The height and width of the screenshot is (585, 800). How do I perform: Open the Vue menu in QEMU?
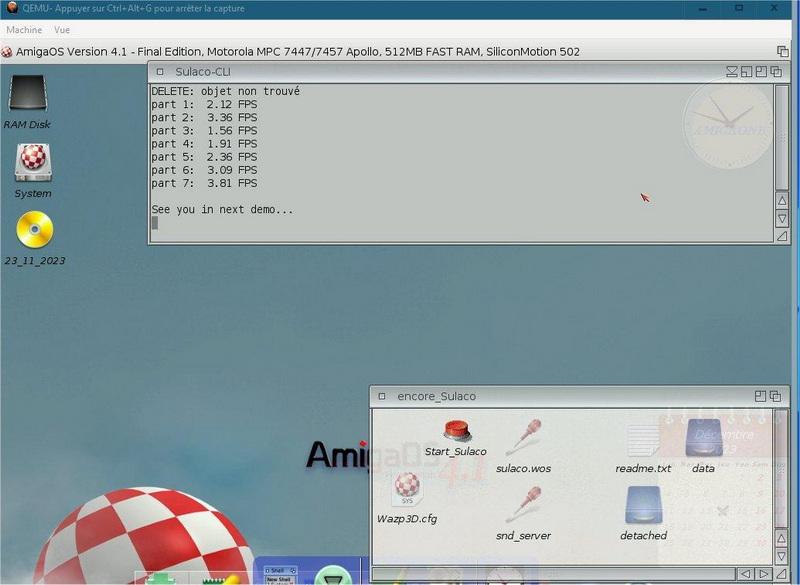[62, 30]
